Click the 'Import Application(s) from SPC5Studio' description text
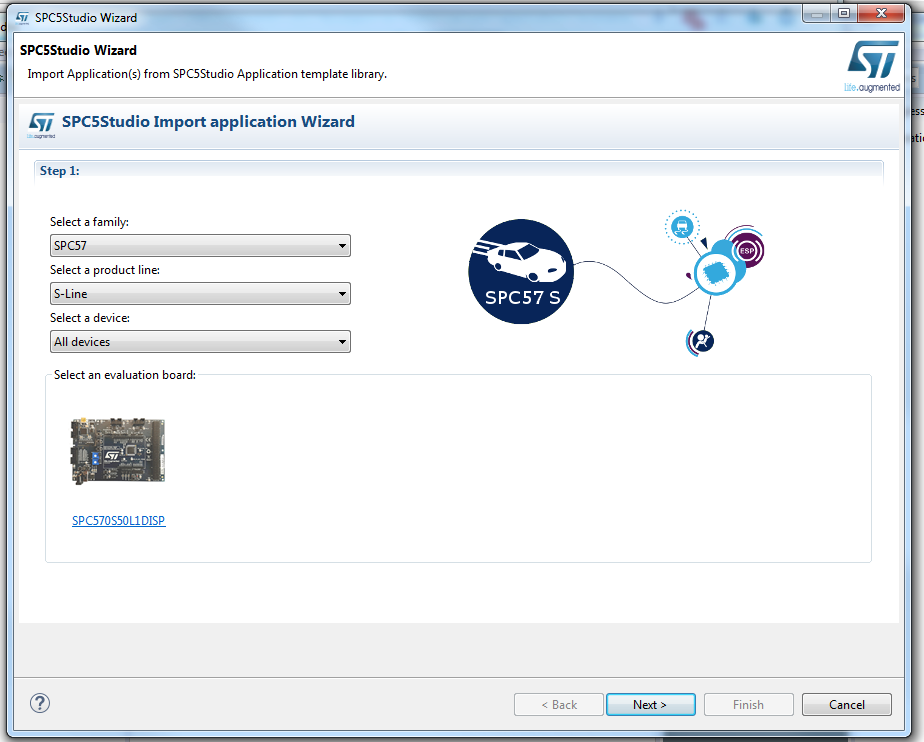Screen dimensions: 924x742 coord(207,74)
